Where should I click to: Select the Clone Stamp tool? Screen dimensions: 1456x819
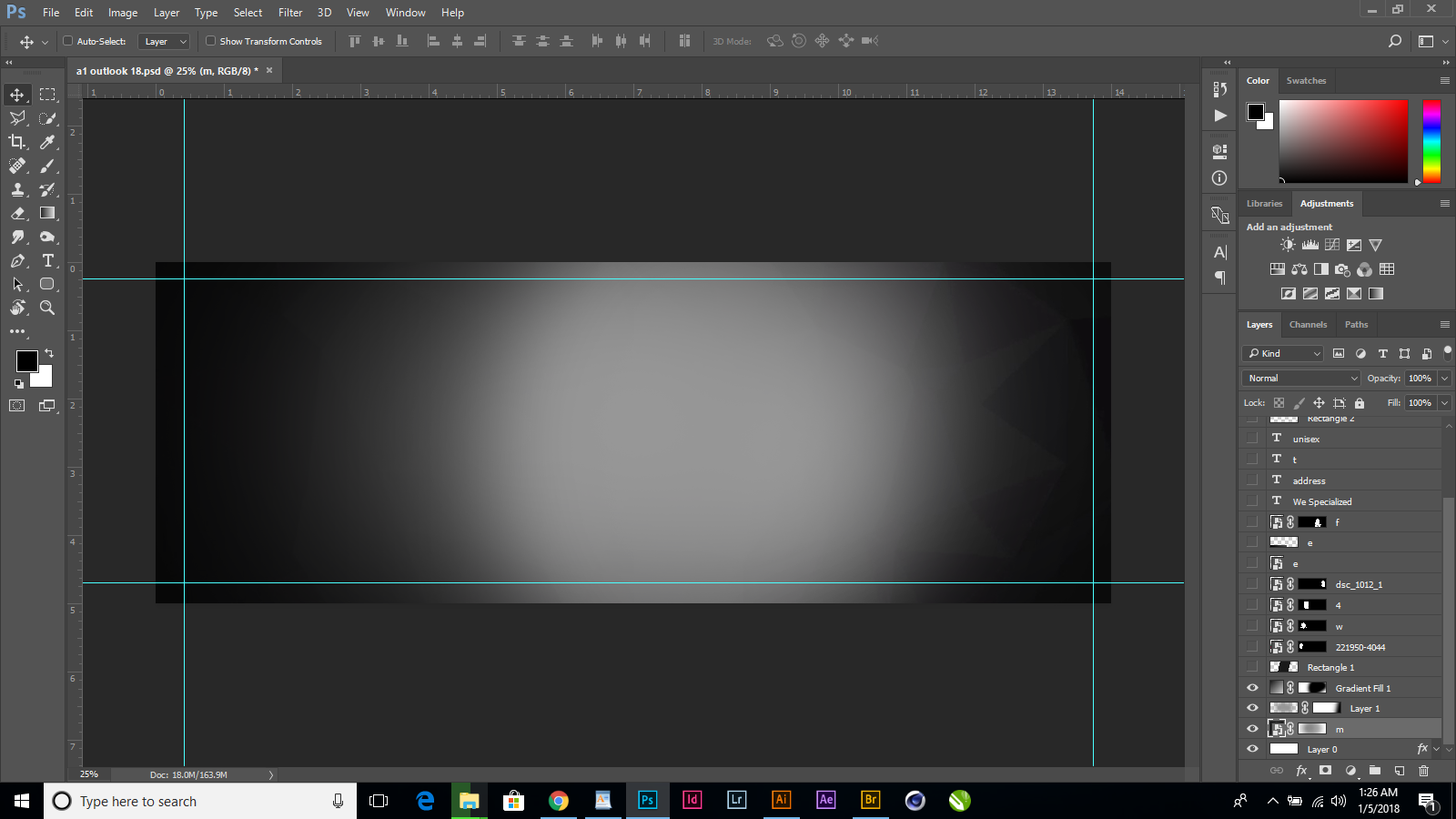tap(17, 190)
